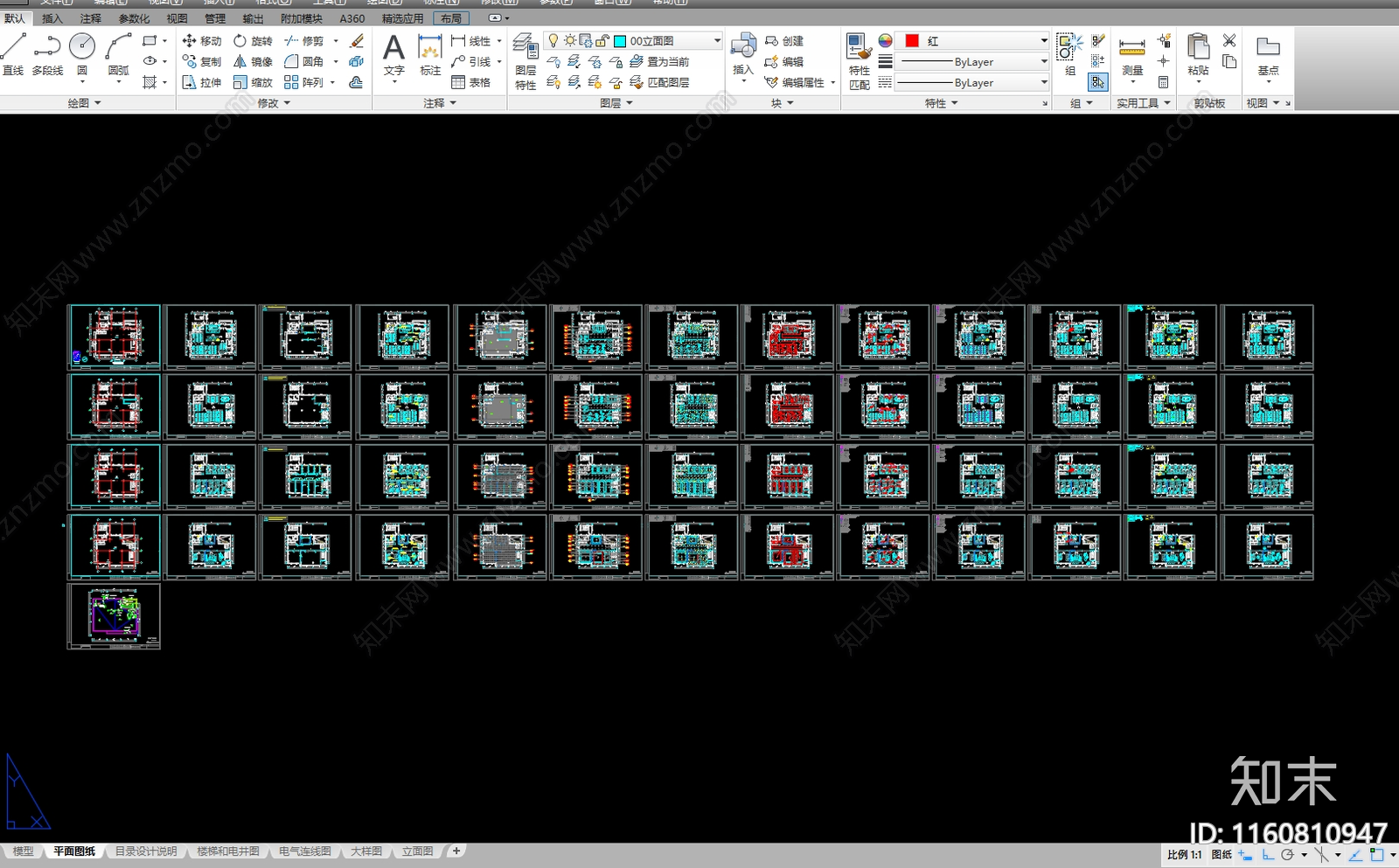Image resolution: width=1399 pixels, height=868 pixels.
Task: Switch to the 注释 ribbon tab
Action: click(91, 18)
